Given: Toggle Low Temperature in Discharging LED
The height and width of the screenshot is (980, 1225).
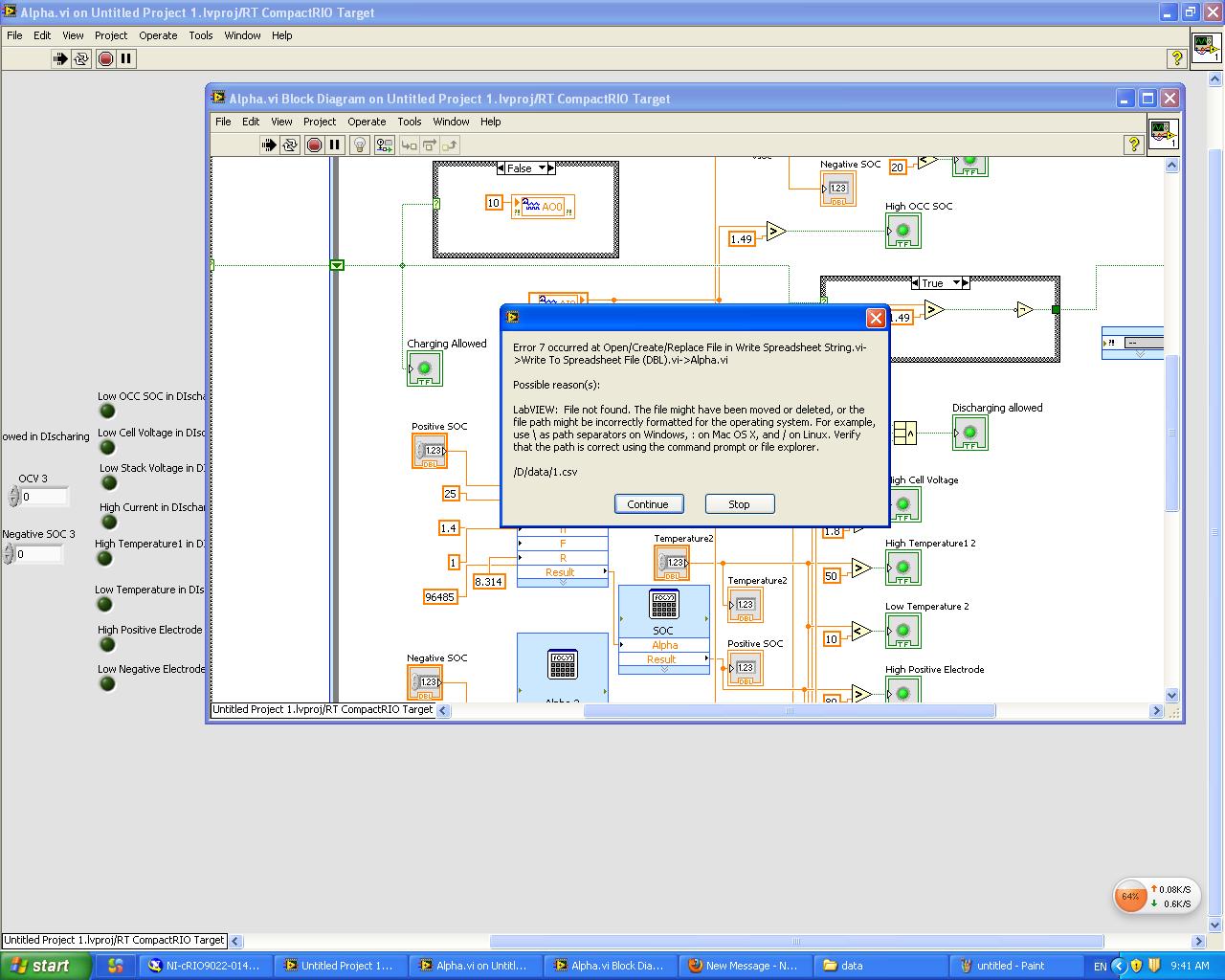Looking at the screenshot, I should click(104, 604).
